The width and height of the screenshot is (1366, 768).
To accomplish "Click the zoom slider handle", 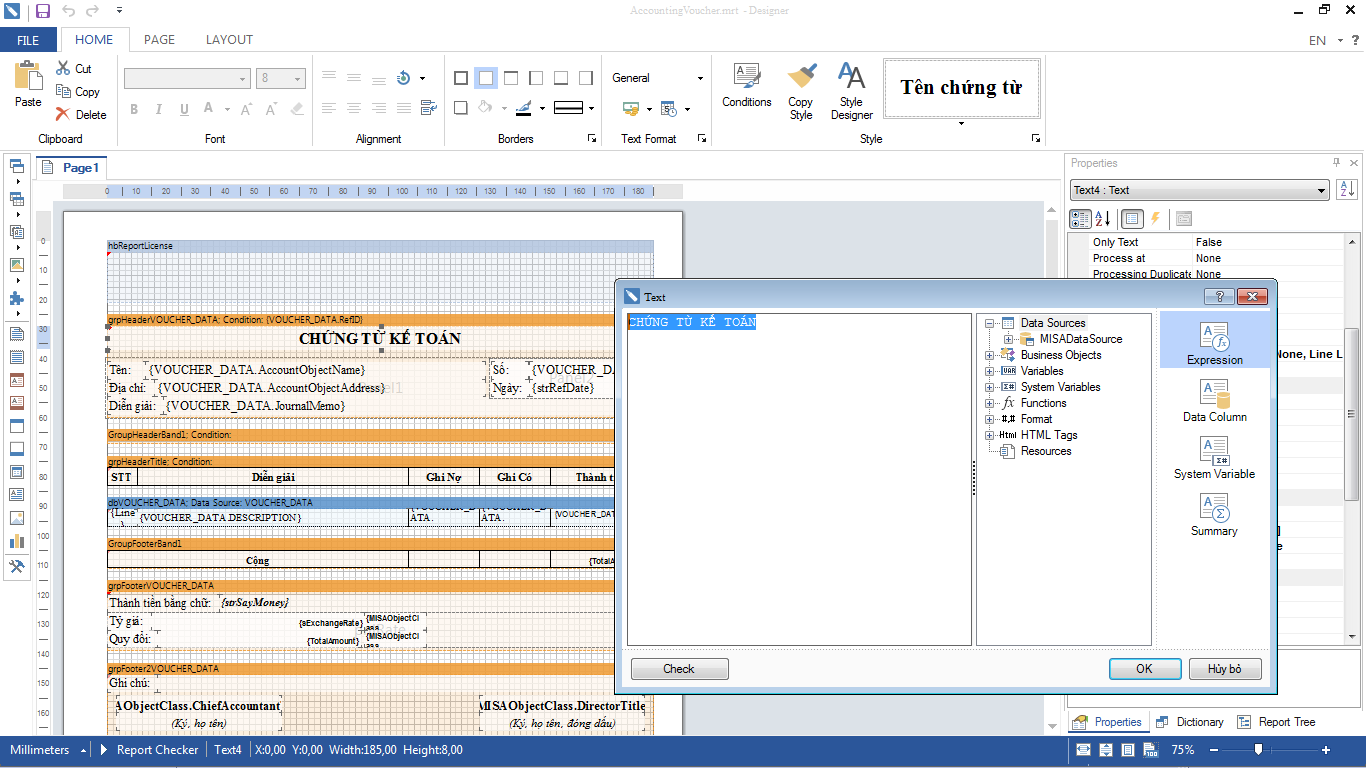I will (x=1258, y=750).
